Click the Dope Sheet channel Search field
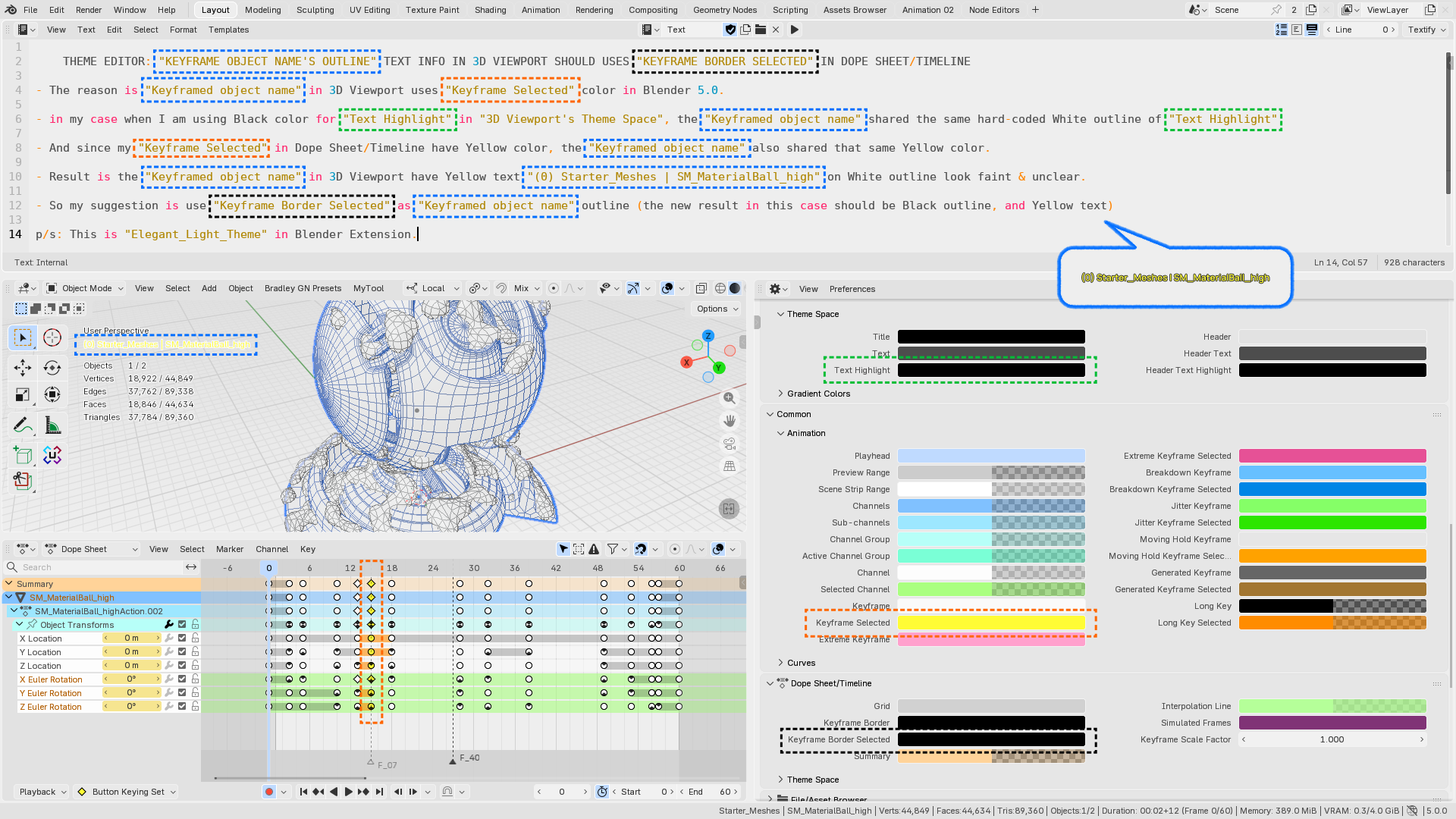This screenshot has width=1456, height=819. point(94,567)
